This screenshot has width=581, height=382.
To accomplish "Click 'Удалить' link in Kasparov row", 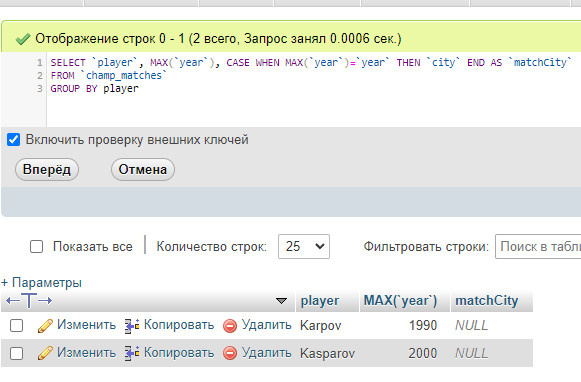I will pyautogui.click(x=267, y=352).
